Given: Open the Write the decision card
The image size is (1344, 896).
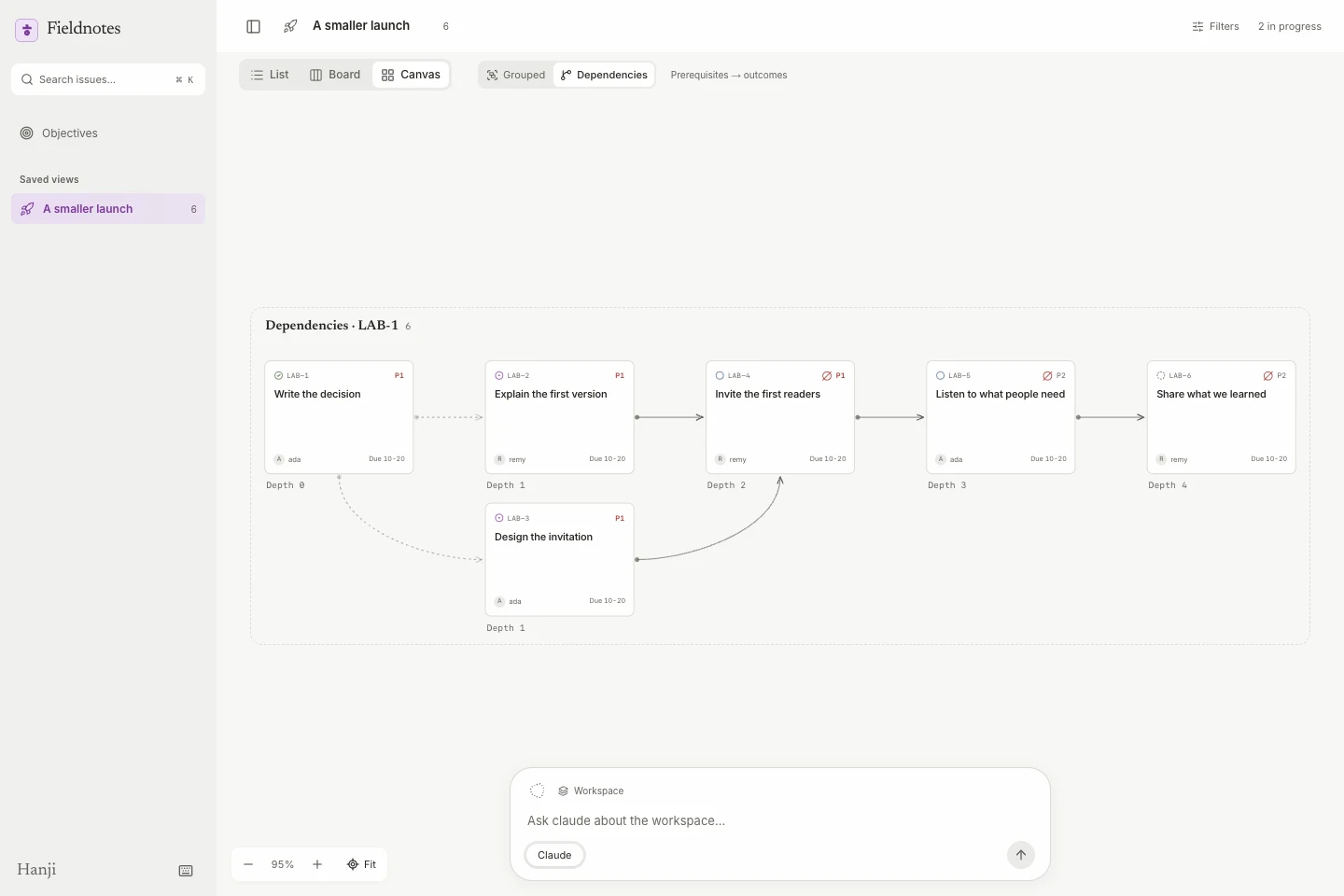Looking at the screenshot, I should (339, 417).
